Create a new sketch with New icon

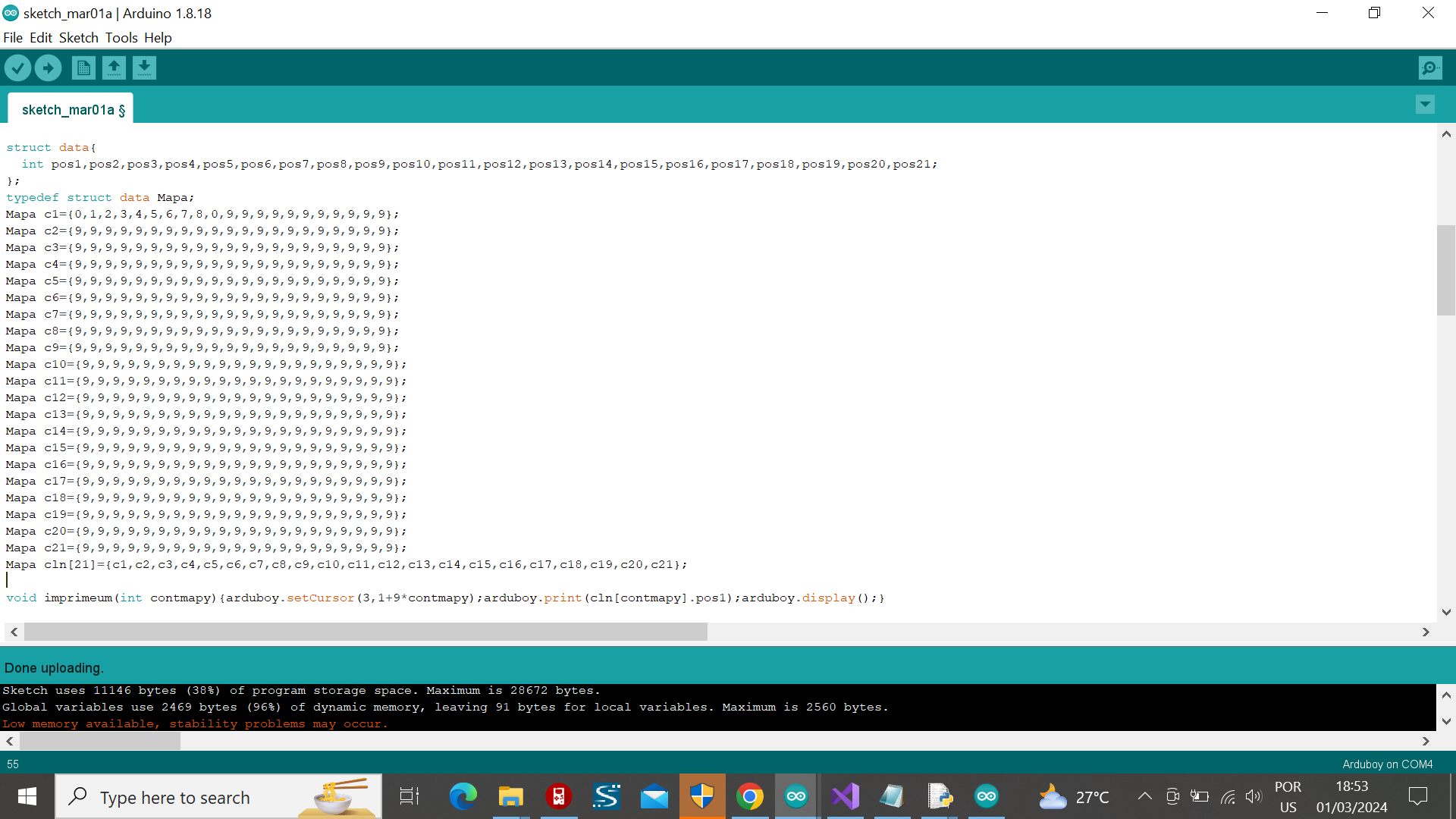click(x=83, y=68)
